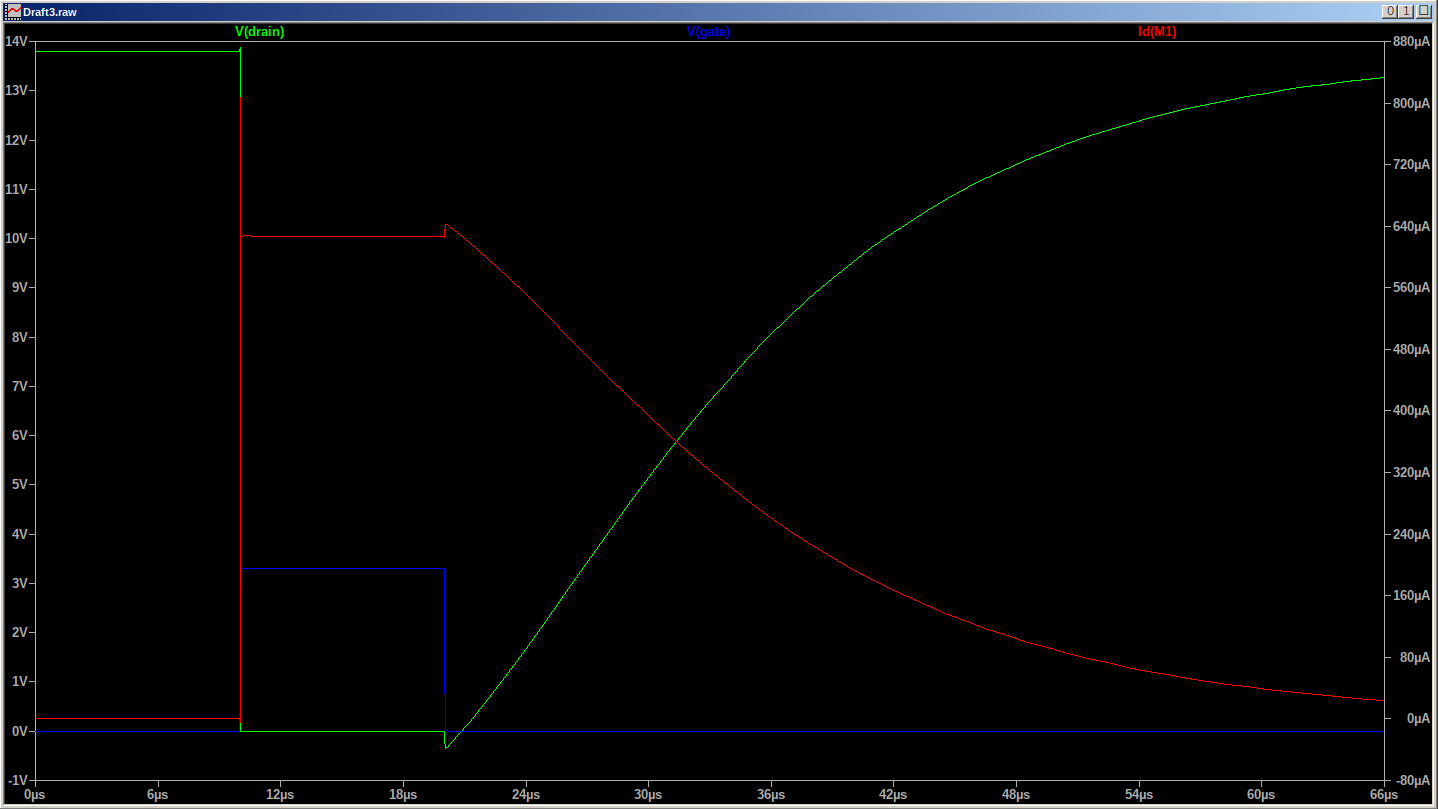
Task: Click the 12µs time axis label
Action: (280, 795)
